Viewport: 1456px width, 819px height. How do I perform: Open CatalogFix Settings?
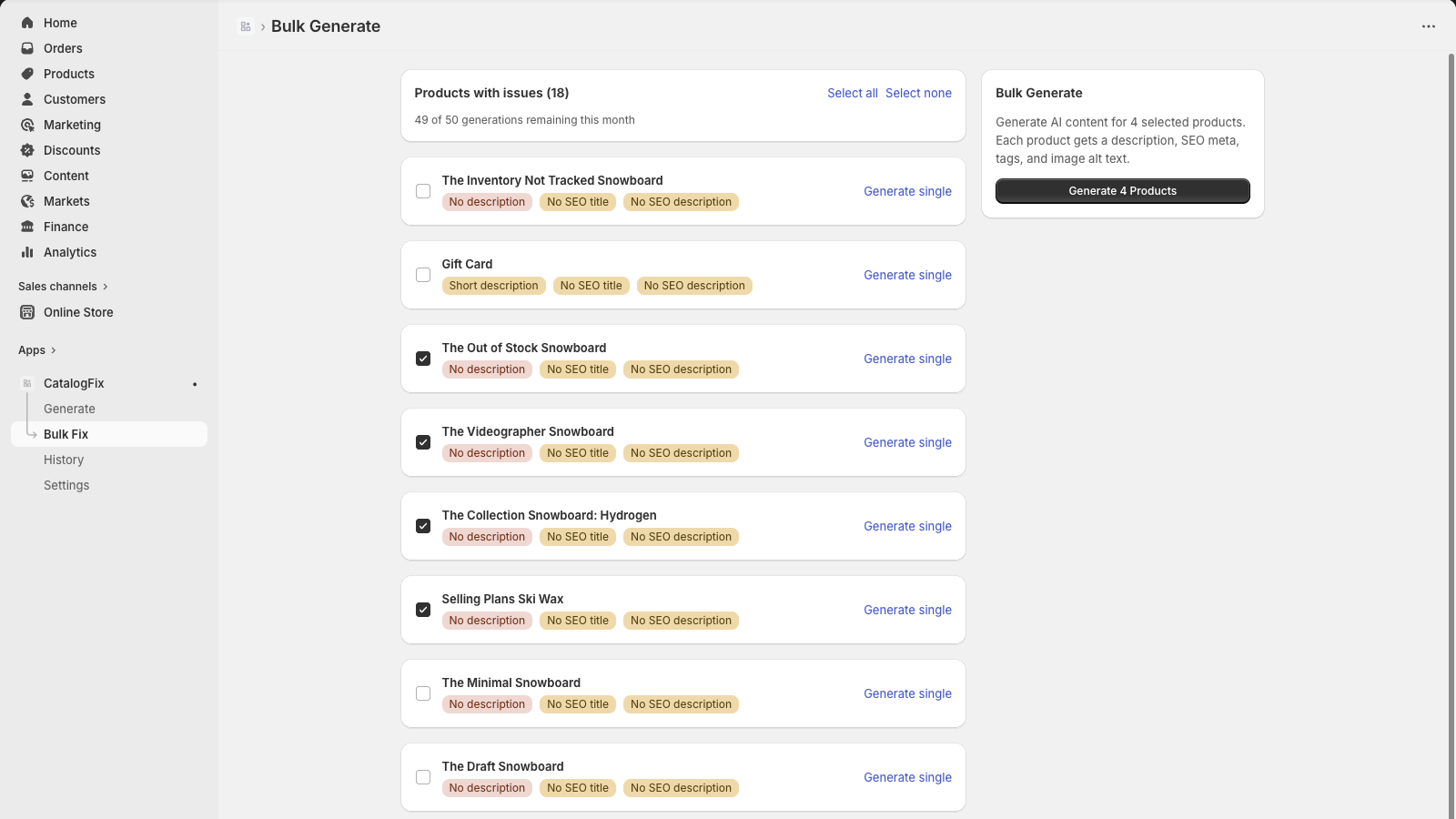(x=66, y=484)
